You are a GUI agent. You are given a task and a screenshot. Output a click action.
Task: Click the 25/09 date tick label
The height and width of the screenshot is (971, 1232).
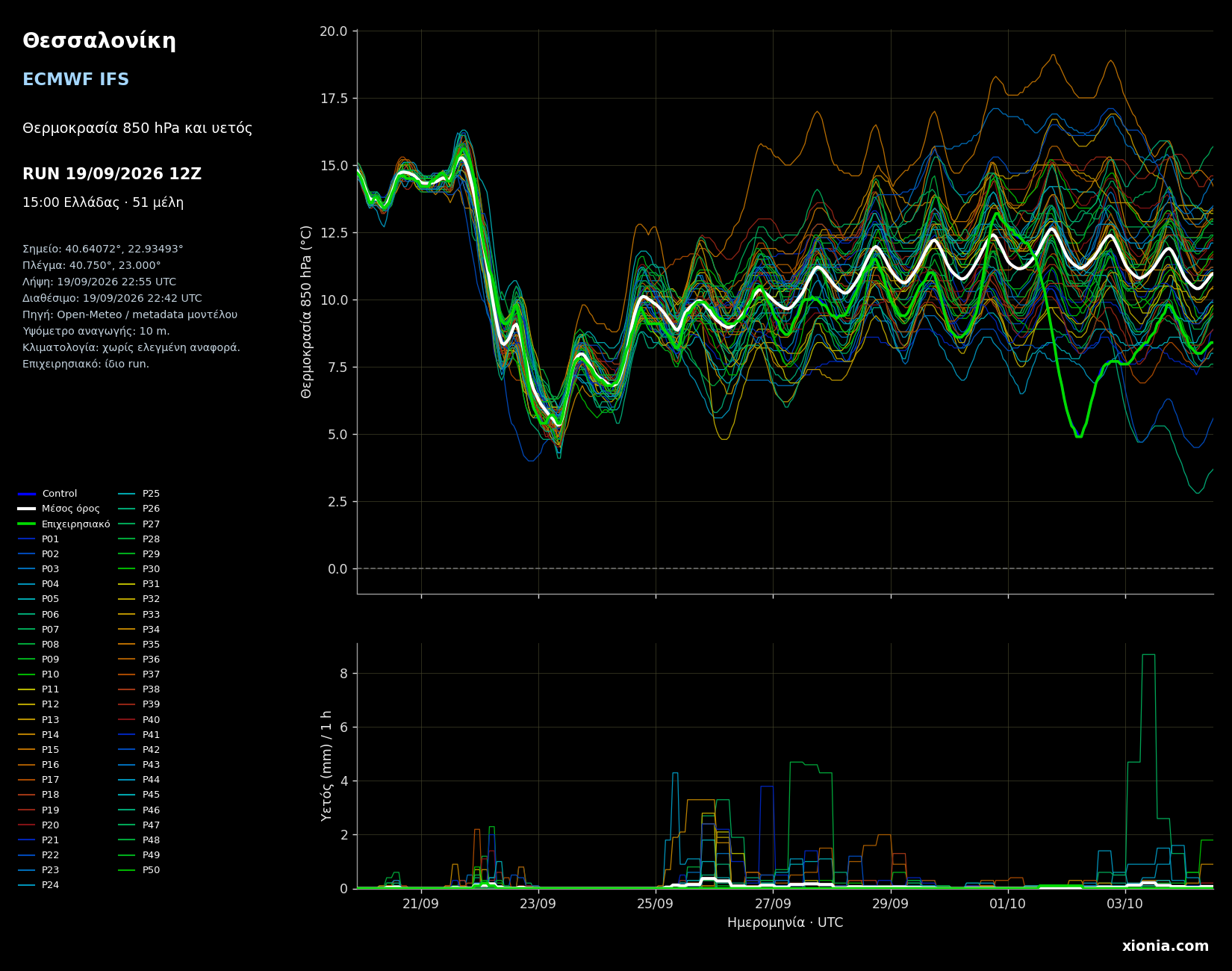point(655,903)
